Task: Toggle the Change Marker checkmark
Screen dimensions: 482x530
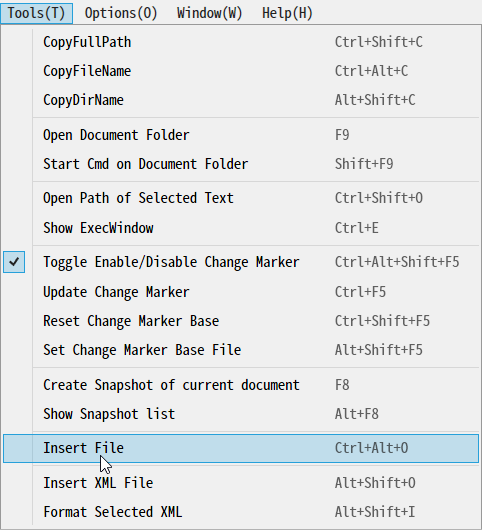Action: pos(14,262)
